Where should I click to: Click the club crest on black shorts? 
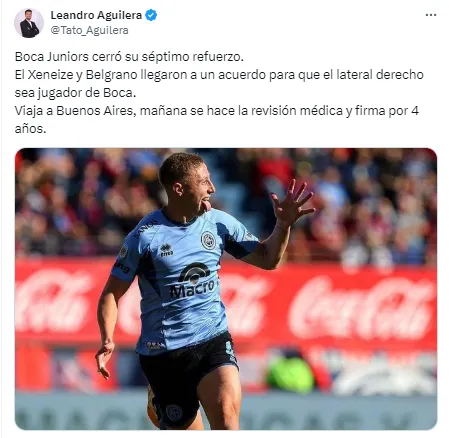(174, 412)
